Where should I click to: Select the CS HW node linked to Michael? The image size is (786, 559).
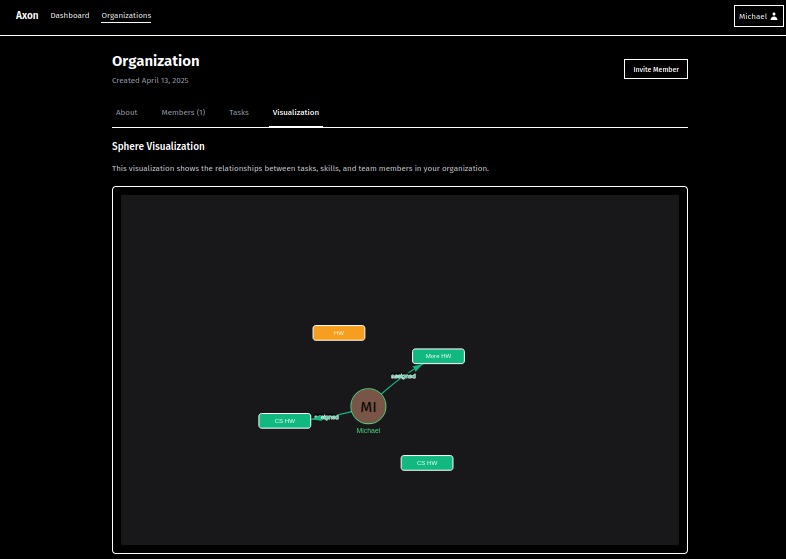285,421
